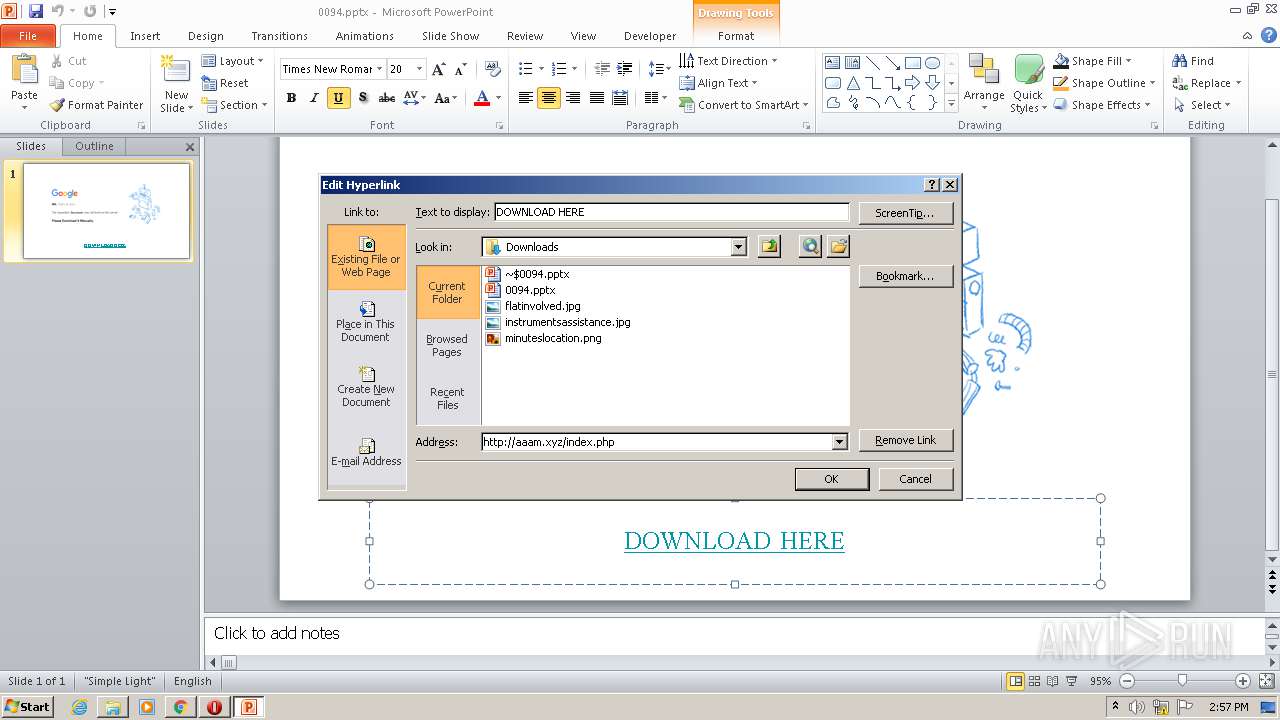This screenshot has height=720, width=1280.
Task: Open the font color dropdown arrow
Action: pyautogui.click(x=499, y=98)
